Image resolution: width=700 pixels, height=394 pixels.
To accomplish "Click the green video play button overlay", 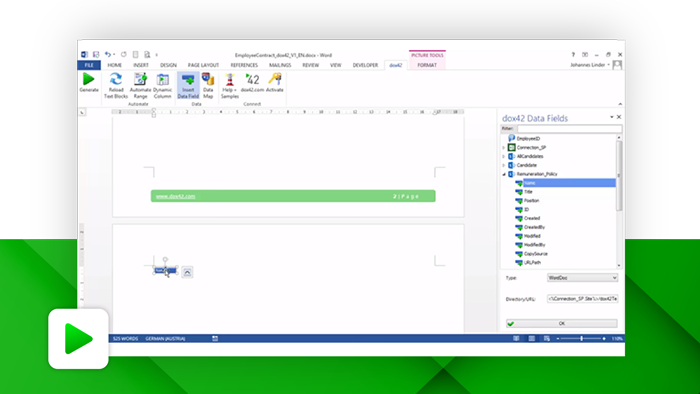I will [x=79, y=339].
